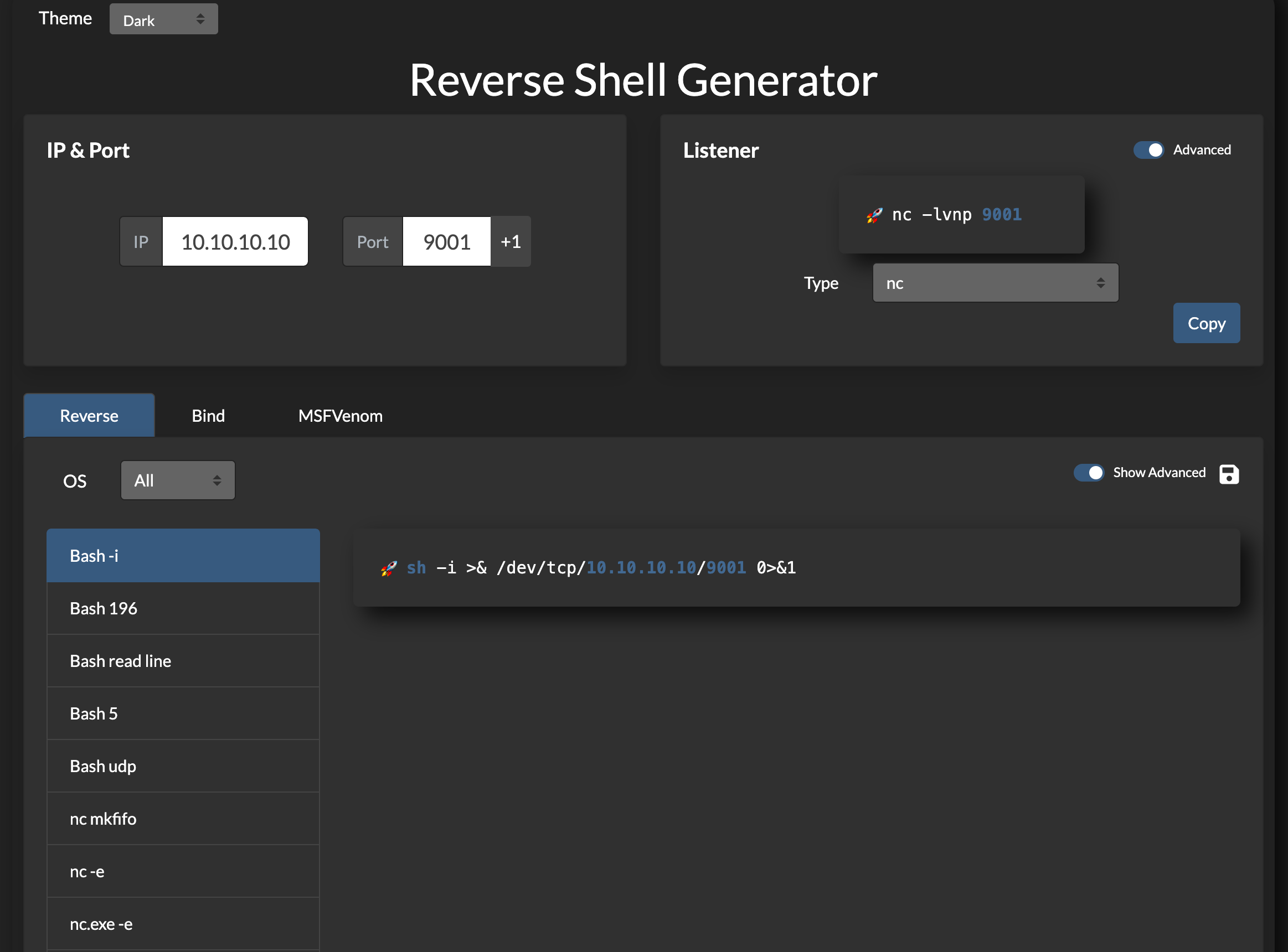Viewport: 1288px width, 952px height.
Task: Click the rocket icon in the listener command
Action: pyautogui.click(x=874, y=215)
